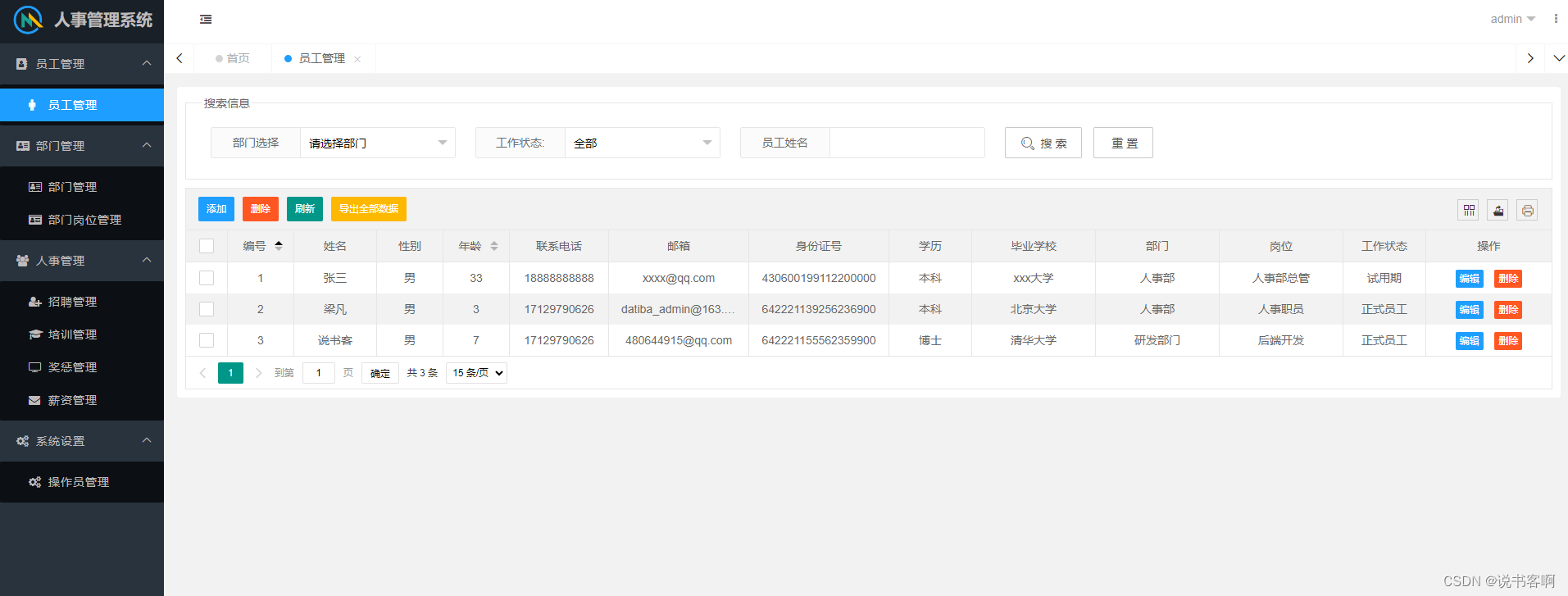Image resolution: width=1568 pixels, height=596 pixels.
Task: Click the 导出全部数据 button
Action: tap(369, 209)
